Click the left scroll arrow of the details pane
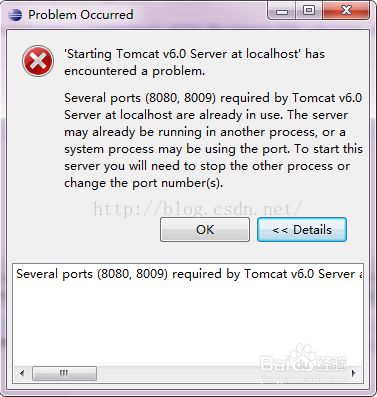This screenshot has width=377, height=397. 22,373
